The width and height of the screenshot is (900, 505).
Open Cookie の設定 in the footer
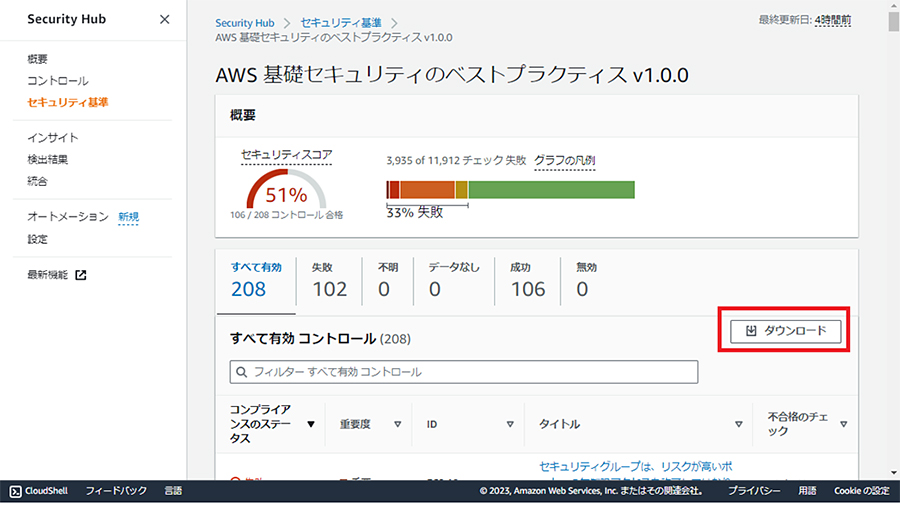coord(862,491)
